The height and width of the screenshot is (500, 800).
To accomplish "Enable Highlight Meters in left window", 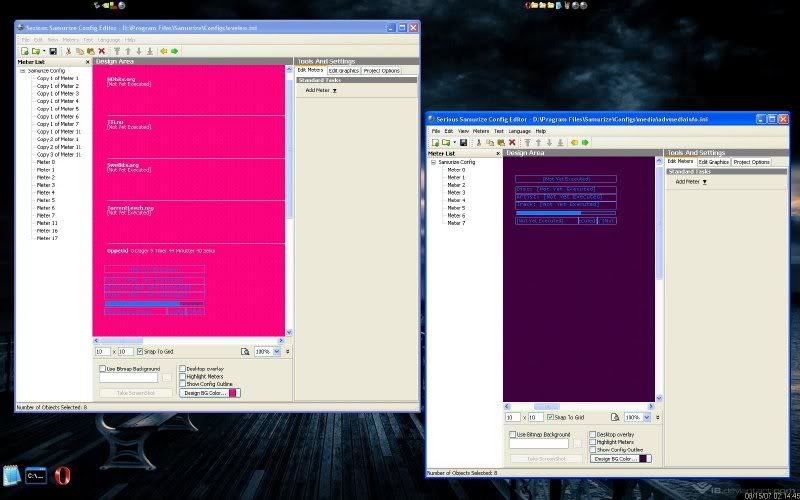I will [x=182, y=376].
